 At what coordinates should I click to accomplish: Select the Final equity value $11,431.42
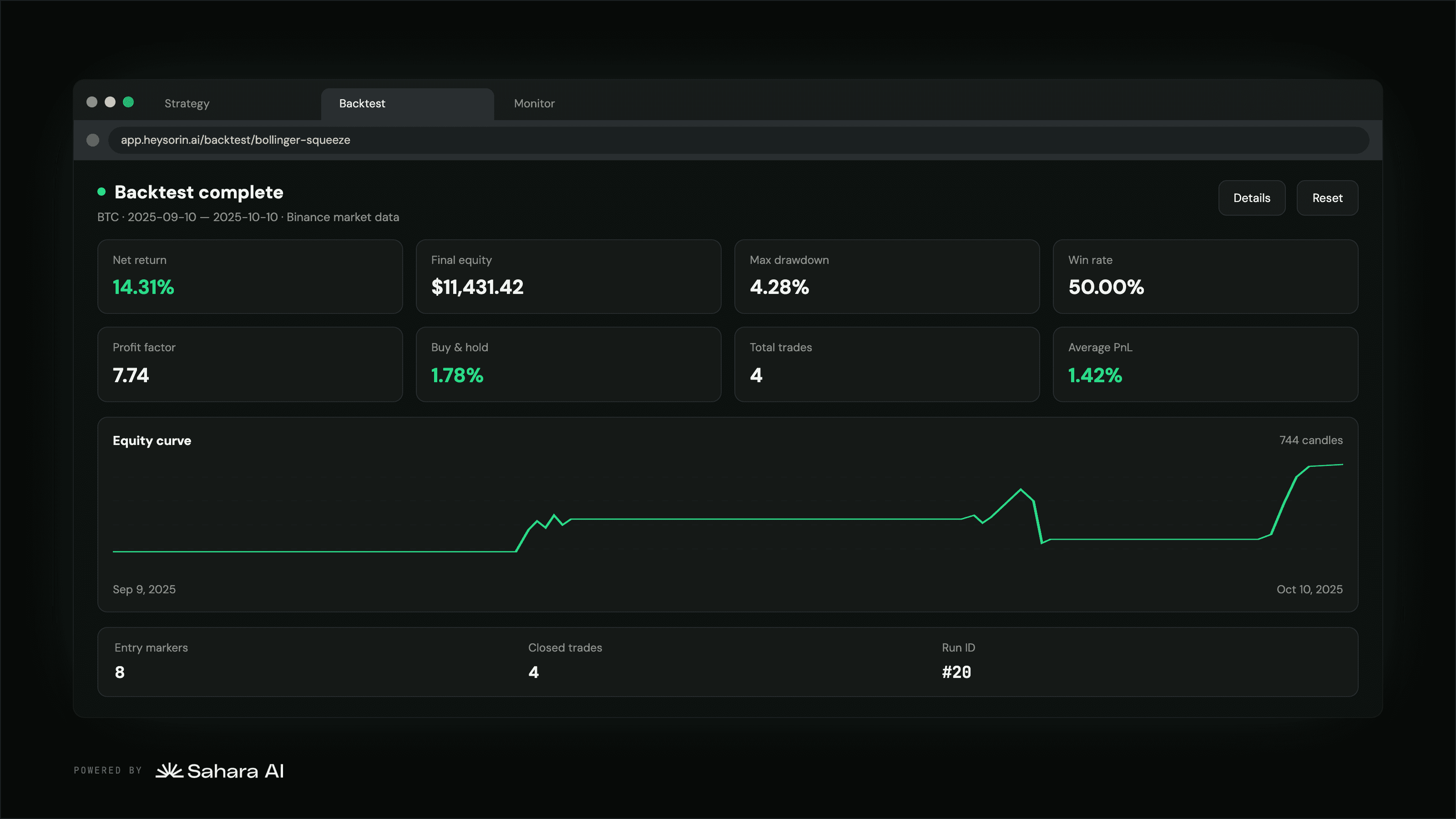[477, 287]
